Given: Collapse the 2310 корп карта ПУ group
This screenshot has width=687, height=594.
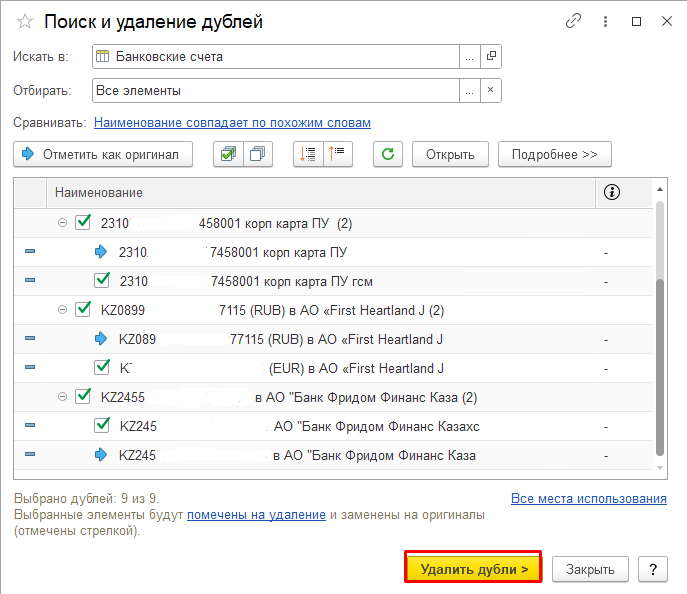Looking at the screenshot, I should 62,223.
